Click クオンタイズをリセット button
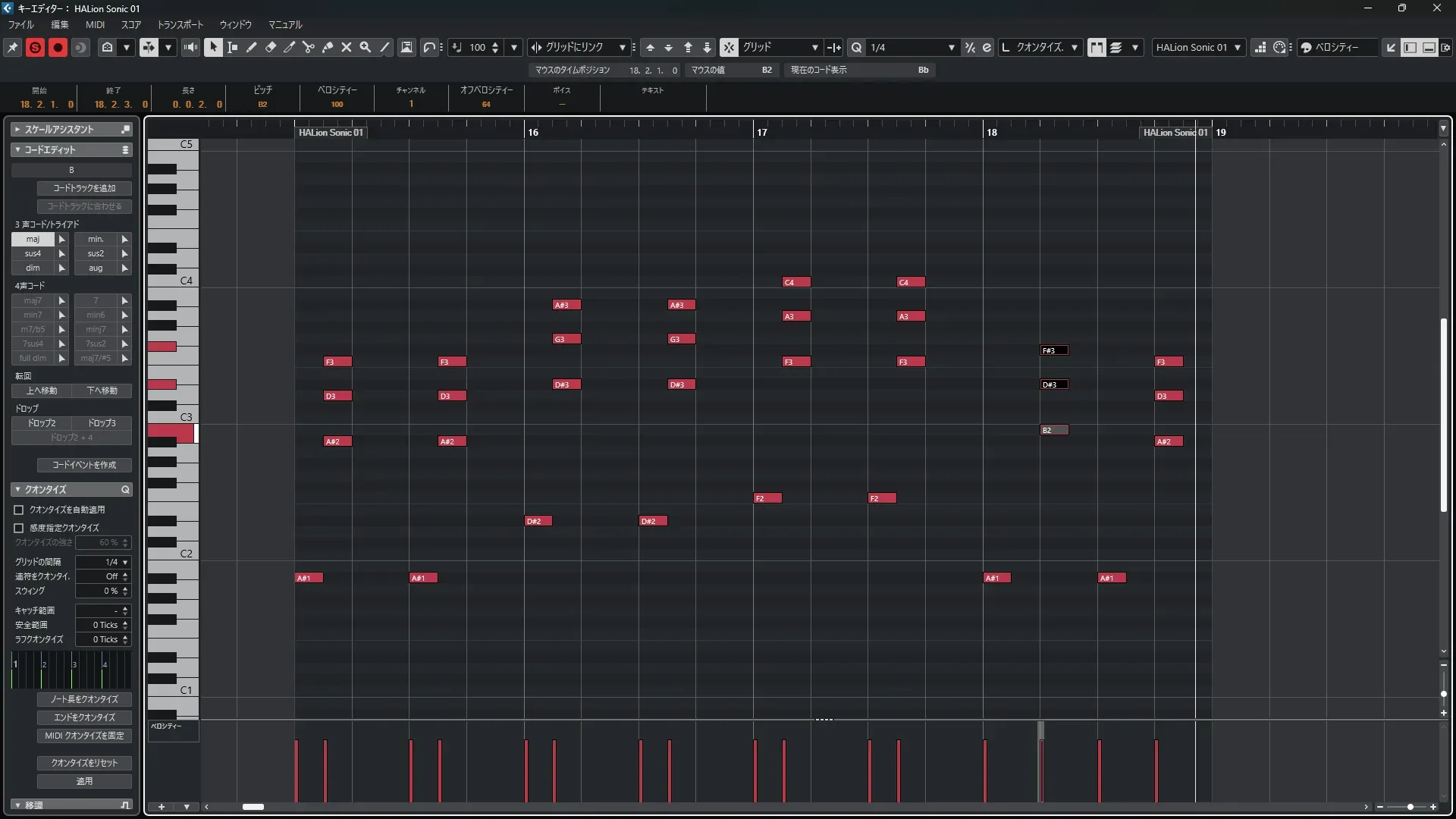The height and width of the screenshot is (819, 1456). point(84,763)
